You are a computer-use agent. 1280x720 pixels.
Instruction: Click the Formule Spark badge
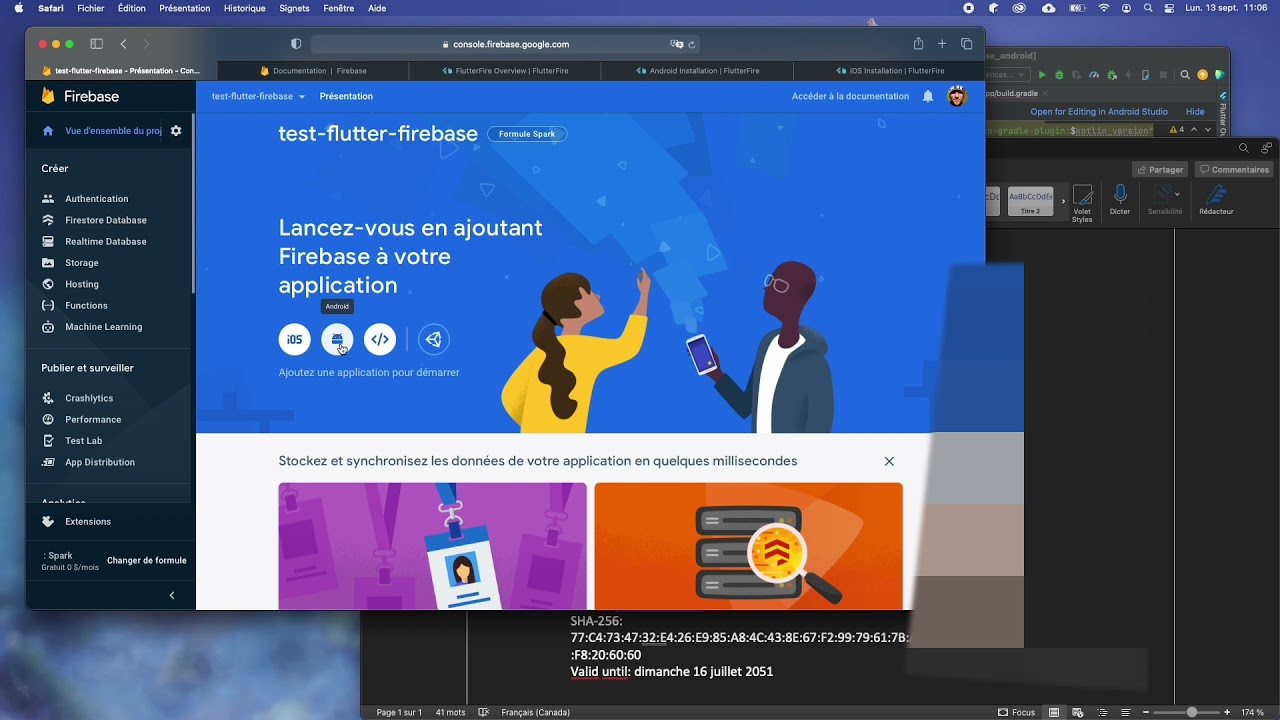pyautogui.click(x=527, y=134)
